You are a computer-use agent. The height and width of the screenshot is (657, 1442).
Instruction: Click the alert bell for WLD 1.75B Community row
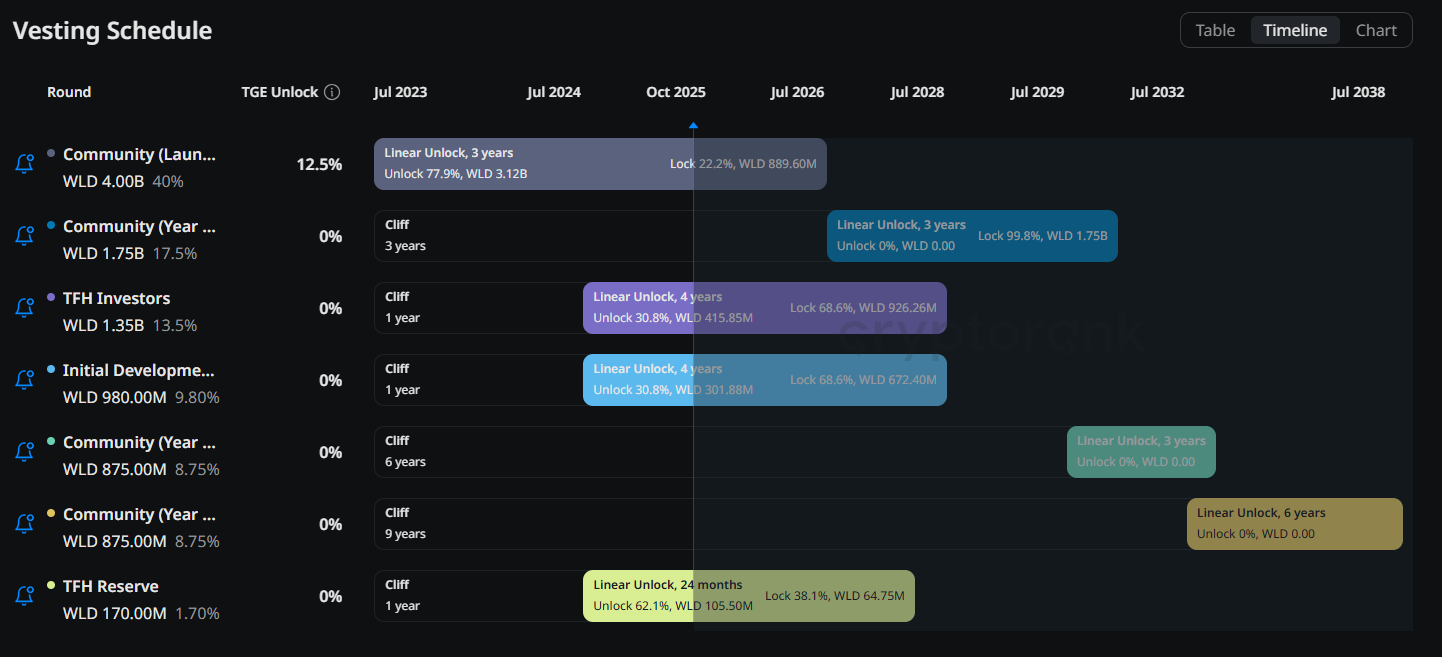pyautogui.click(x=25, y=236)
